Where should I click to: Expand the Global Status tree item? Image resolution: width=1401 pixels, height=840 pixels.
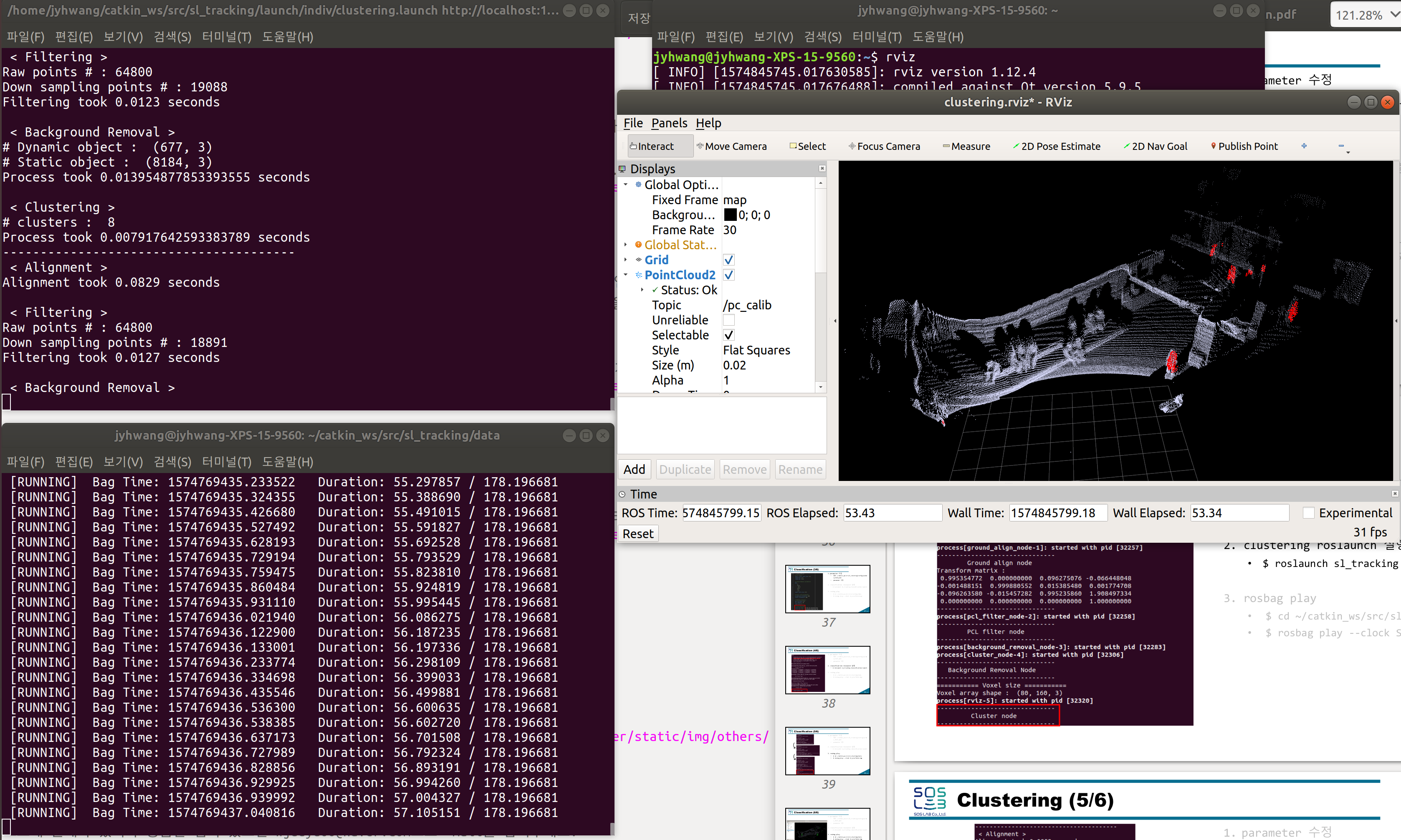625,245
